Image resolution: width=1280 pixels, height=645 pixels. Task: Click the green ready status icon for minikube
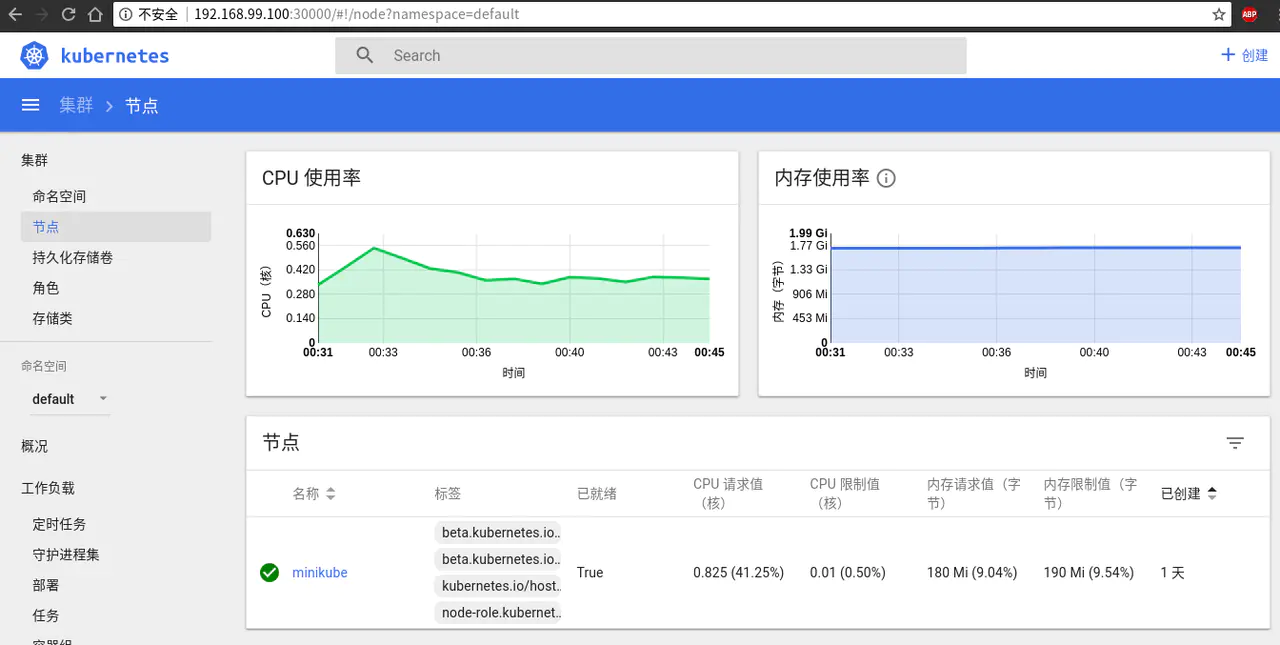(x=269, y=573)
